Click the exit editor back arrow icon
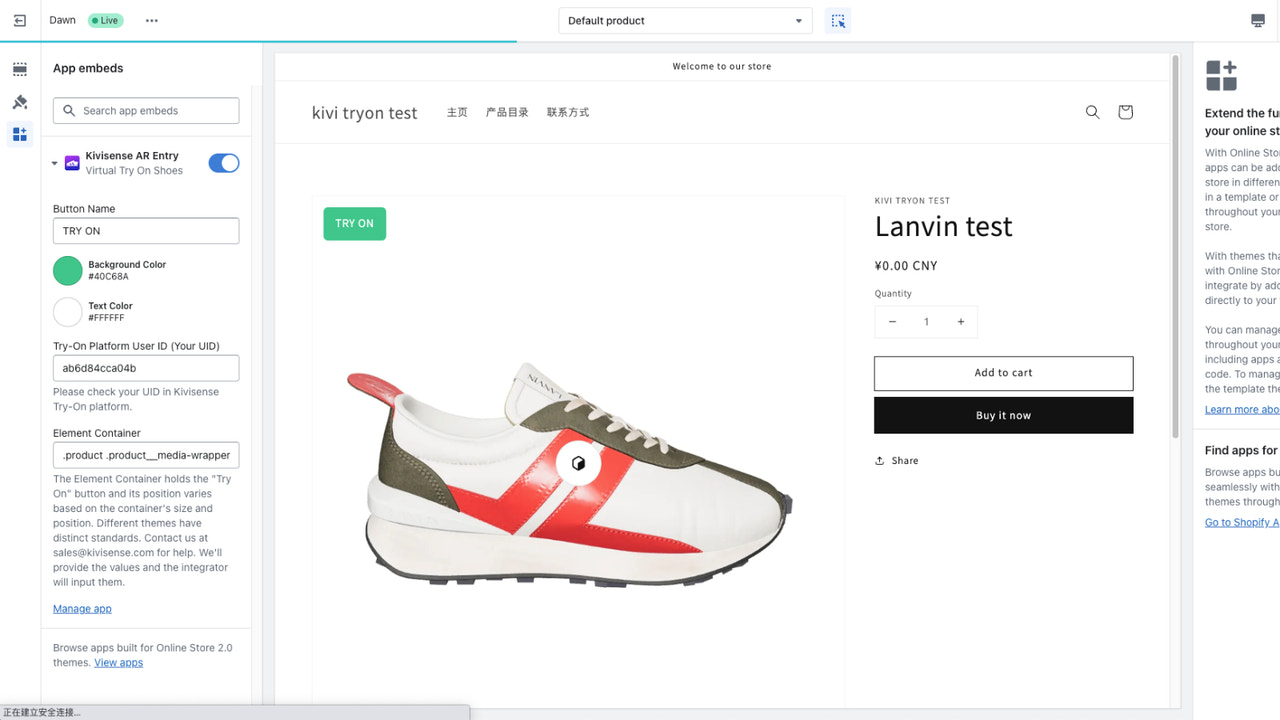The image size is (1280, 720). [19, 20]
